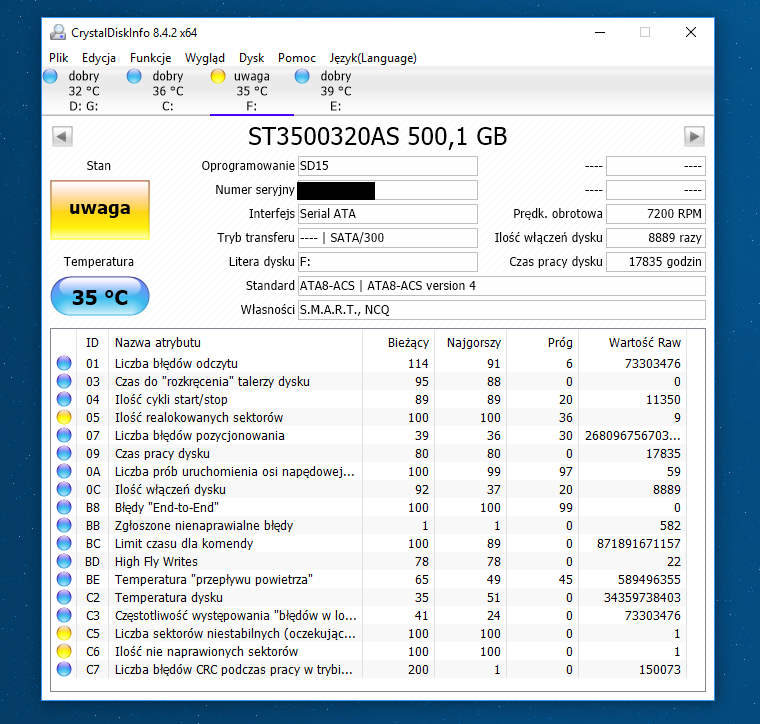This screenshot has height=724, width=760.
Task: Click the blue status icon for attribute BD
Action: [64, 561]
